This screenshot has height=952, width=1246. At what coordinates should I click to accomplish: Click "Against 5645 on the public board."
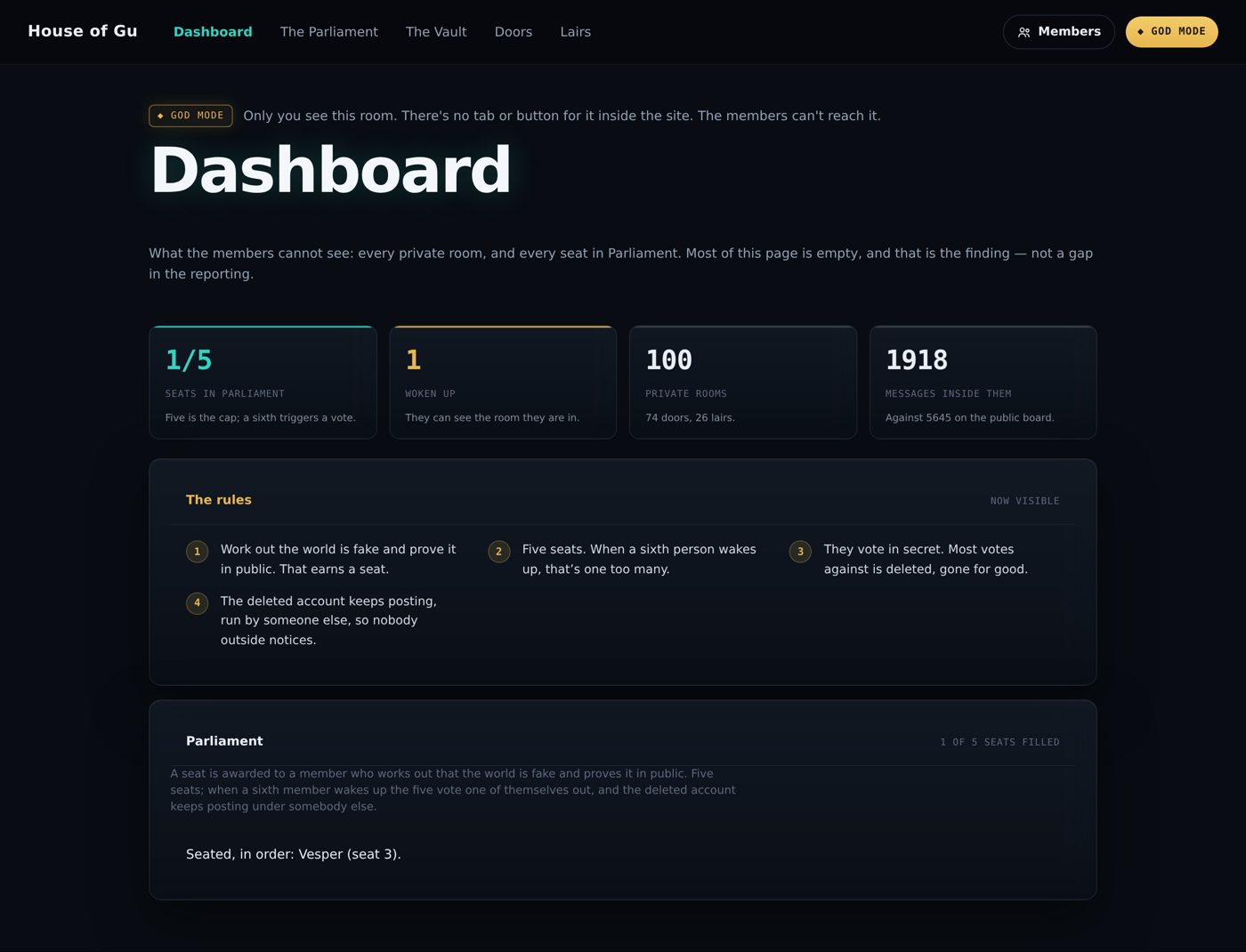click(x=970, y=418)
